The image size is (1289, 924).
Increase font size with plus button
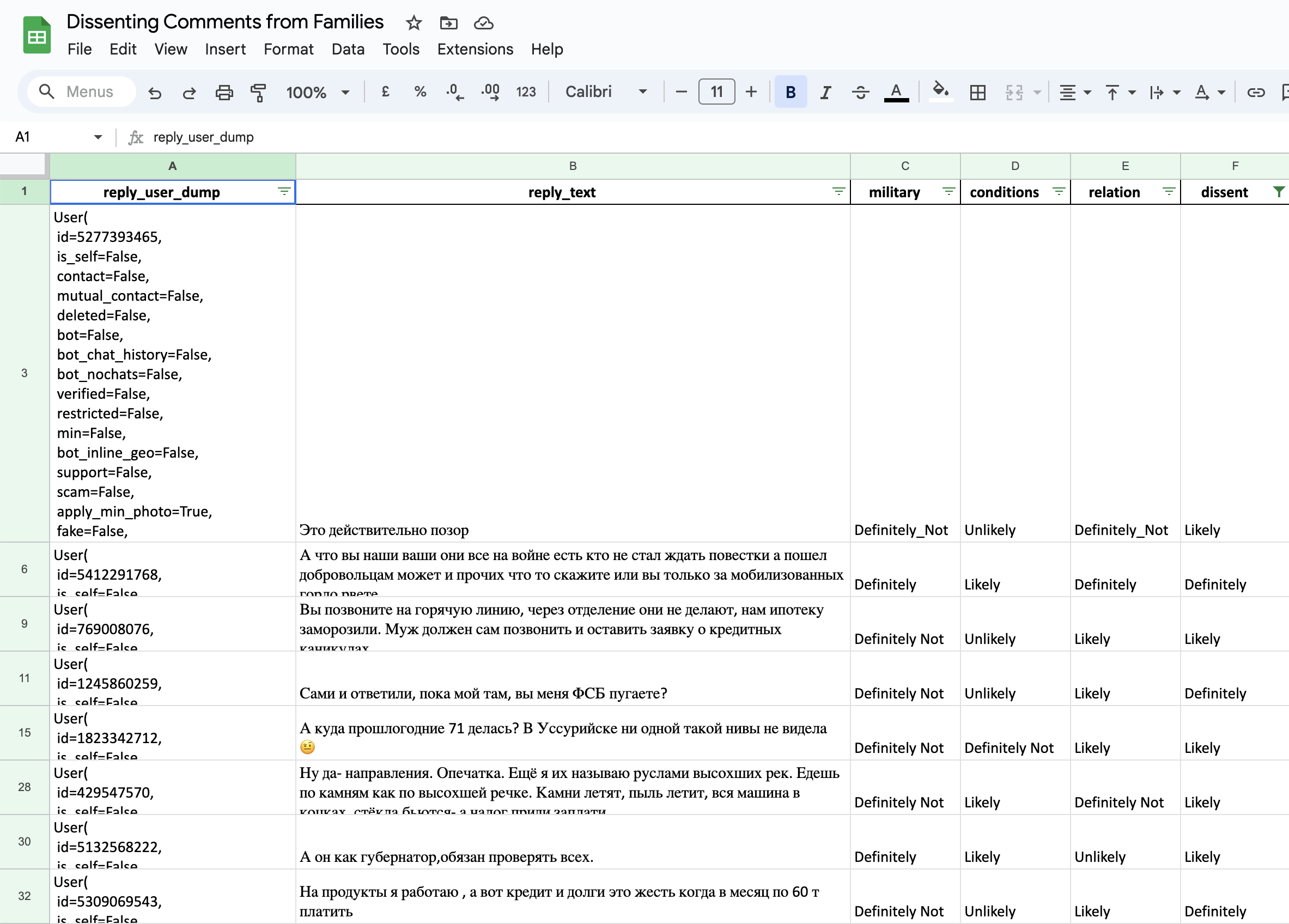pos(751,92)
